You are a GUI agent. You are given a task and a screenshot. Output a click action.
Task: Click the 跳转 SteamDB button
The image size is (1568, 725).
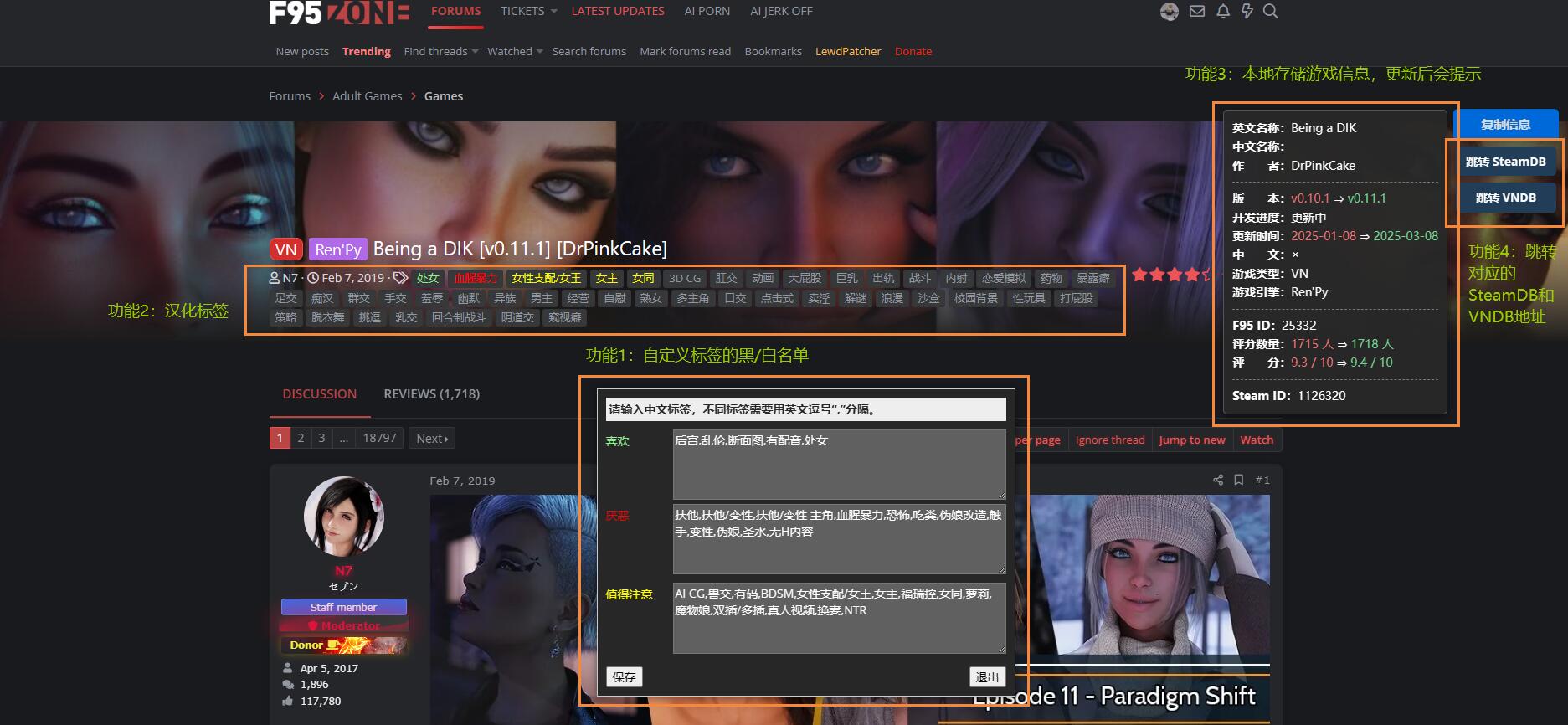coord(1505,162)
